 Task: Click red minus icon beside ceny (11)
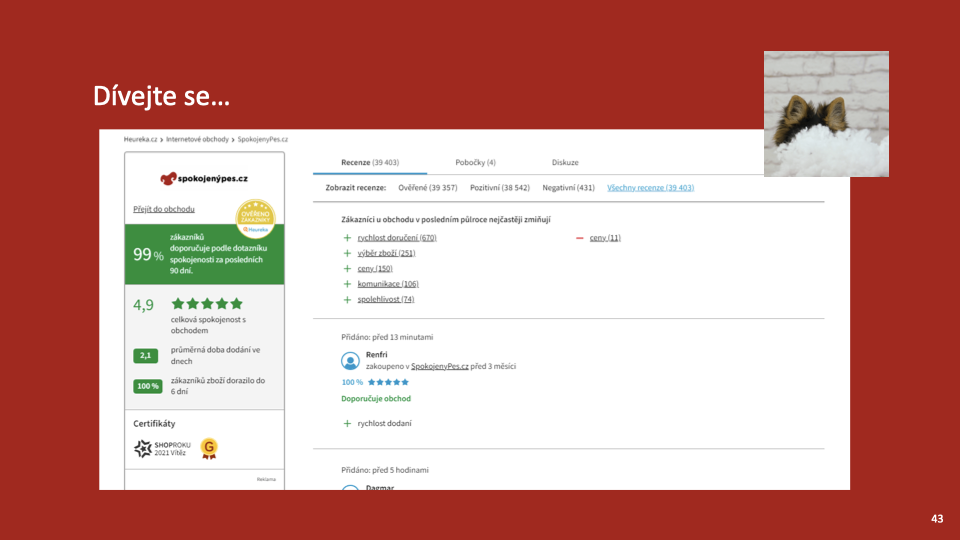579,238
